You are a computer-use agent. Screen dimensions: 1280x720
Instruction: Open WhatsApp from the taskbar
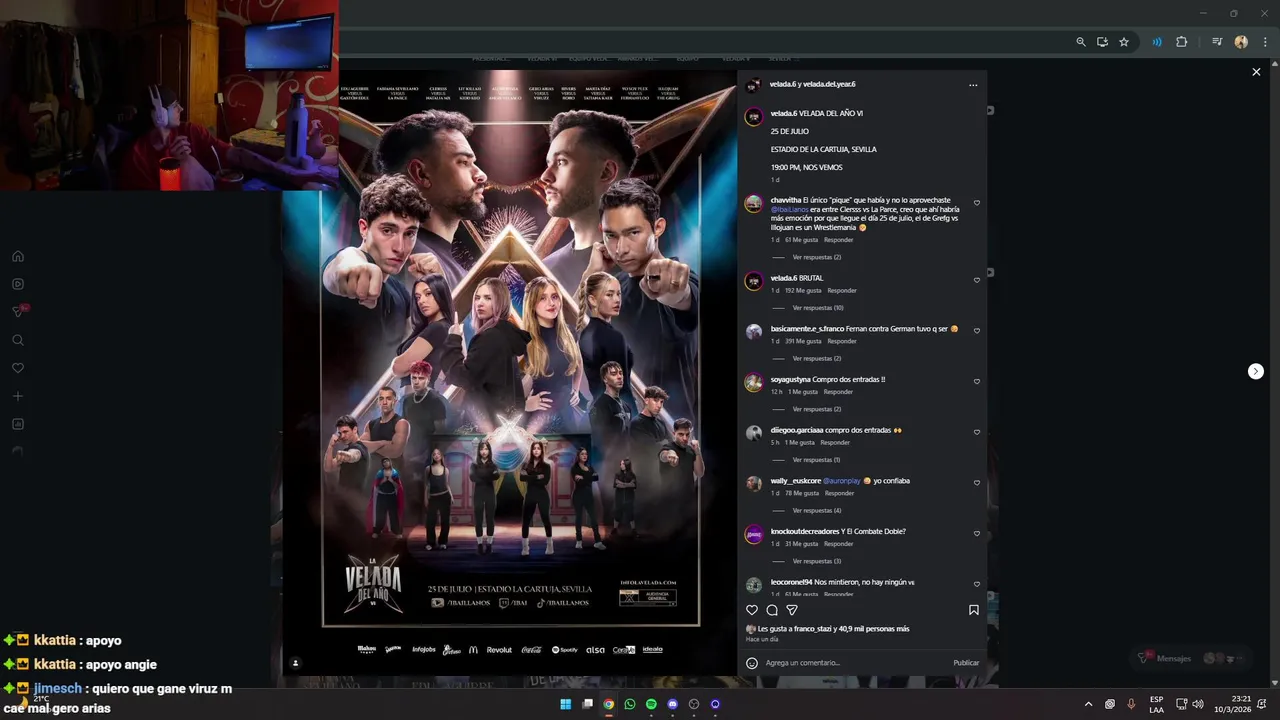coord(630,704)
